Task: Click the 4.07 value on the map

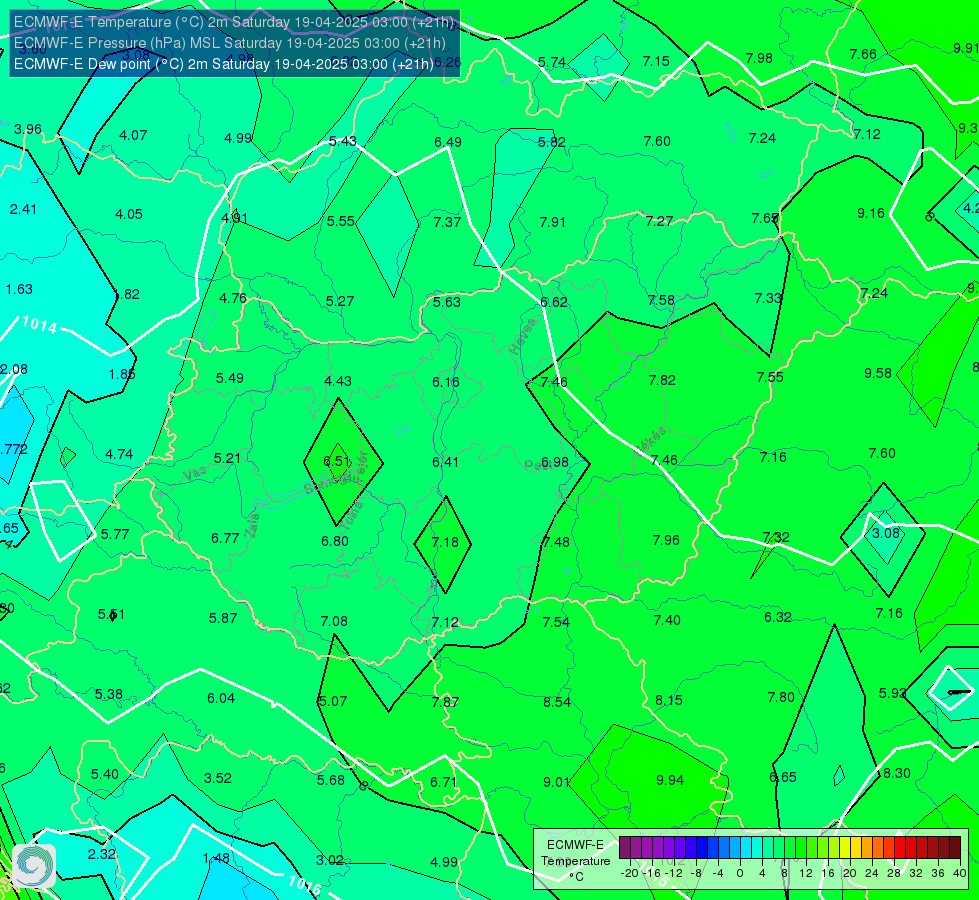Action: pos(133,135)
